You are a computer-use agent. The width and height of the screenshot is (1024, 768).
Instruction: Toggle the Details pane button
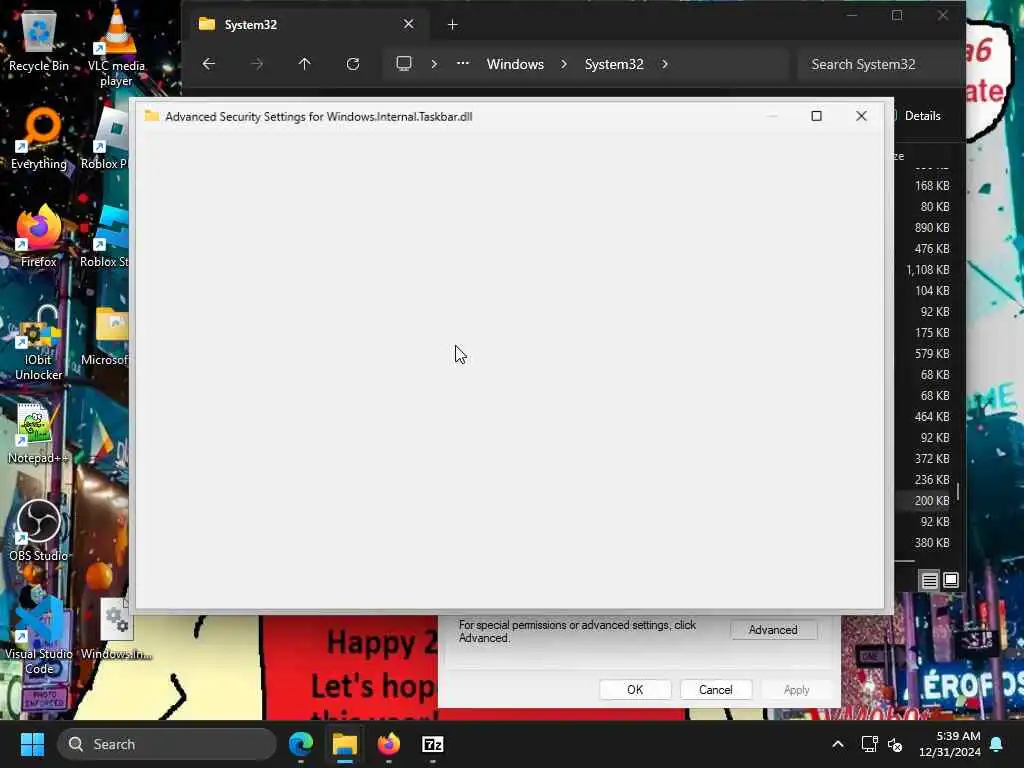pos(921,116)
